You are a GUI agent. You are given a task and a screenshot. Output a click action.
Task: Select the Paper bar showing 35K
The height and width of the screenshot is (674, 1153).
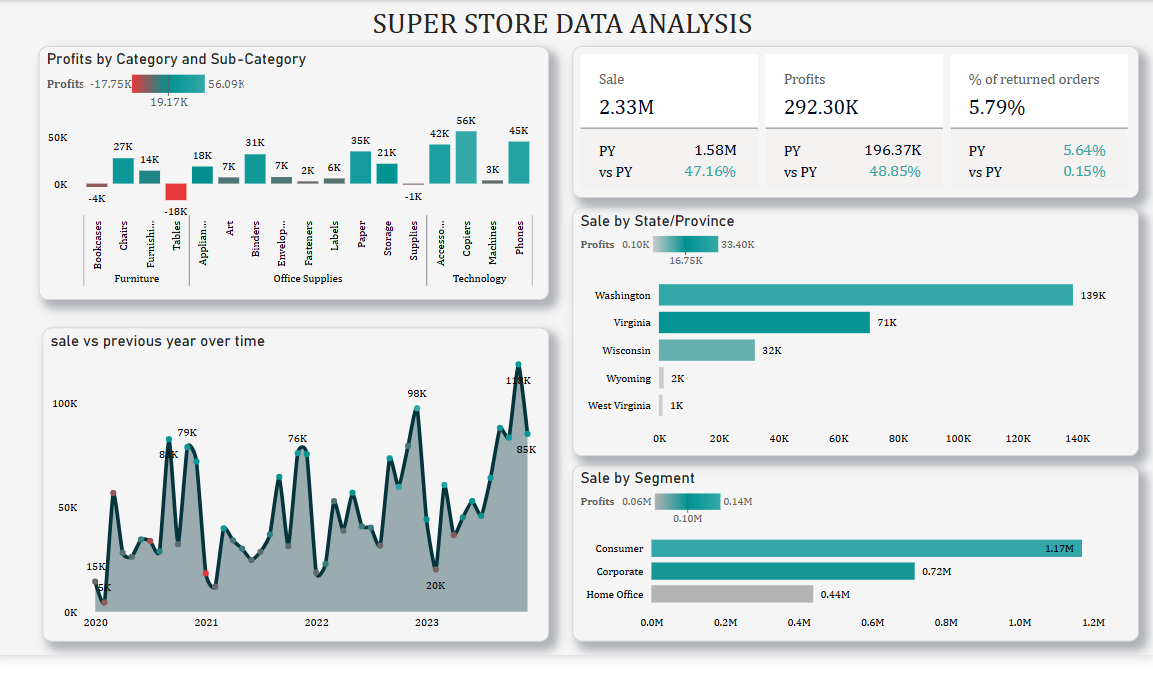tap(360, 167)
